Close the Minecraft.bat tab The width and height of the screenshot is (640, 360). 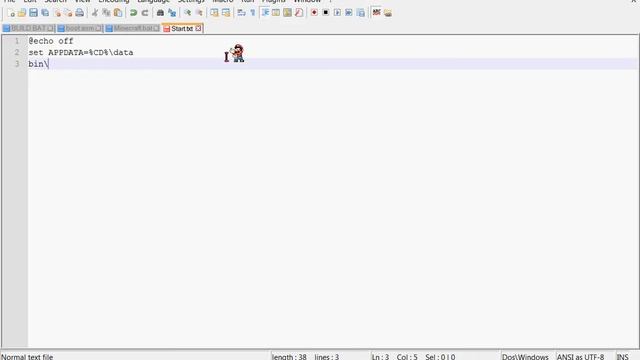[156, 29]
